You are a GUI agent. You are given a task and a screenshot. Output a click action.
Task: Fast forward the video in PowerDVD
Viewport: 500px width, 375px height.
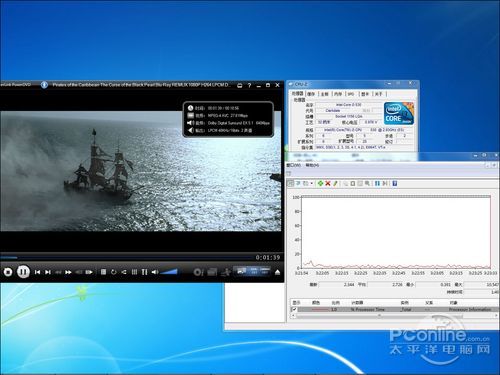(68, 272)
